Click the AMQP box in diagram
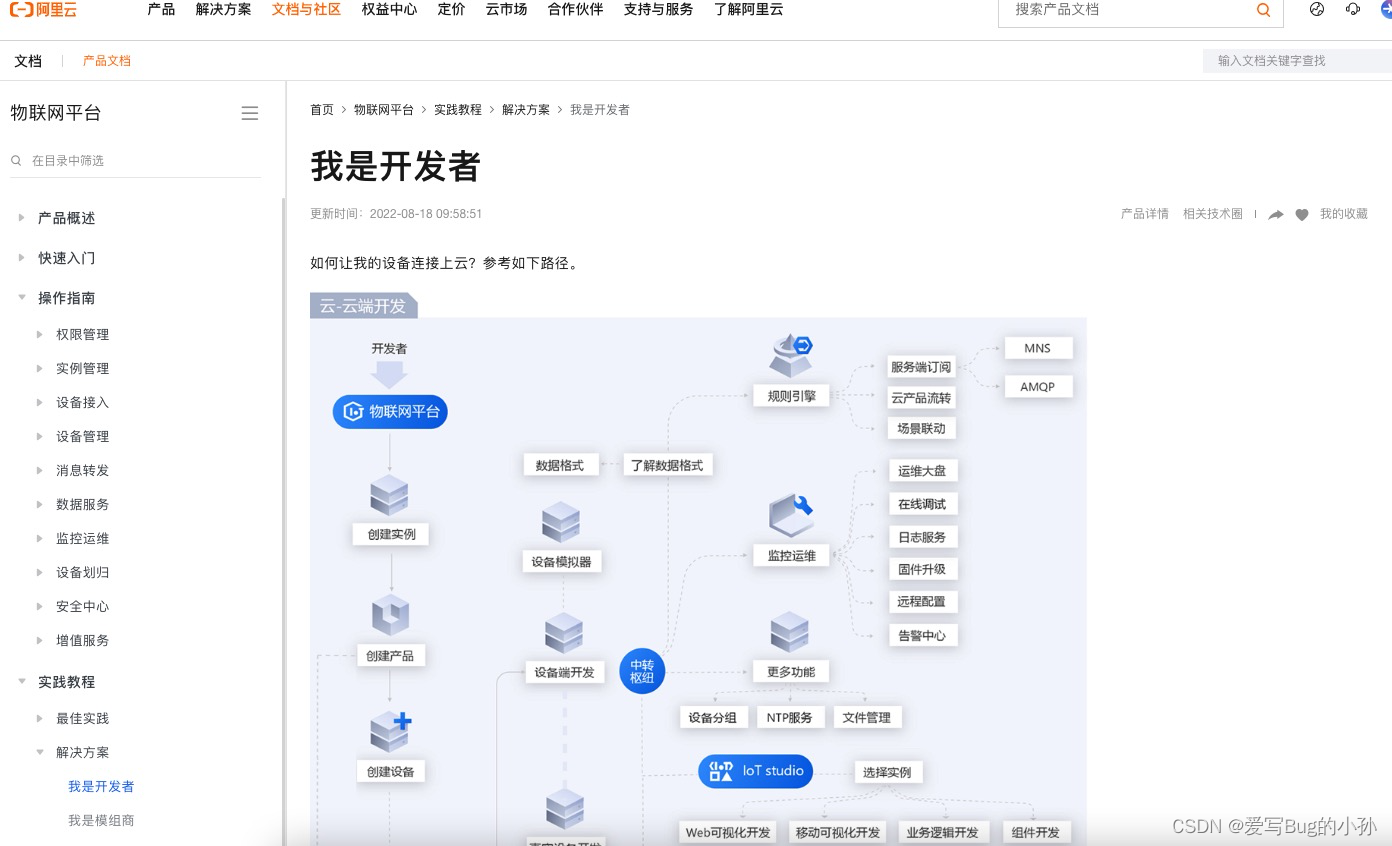The width and height of the screenshot is (1392, 846). point(1037,386)
